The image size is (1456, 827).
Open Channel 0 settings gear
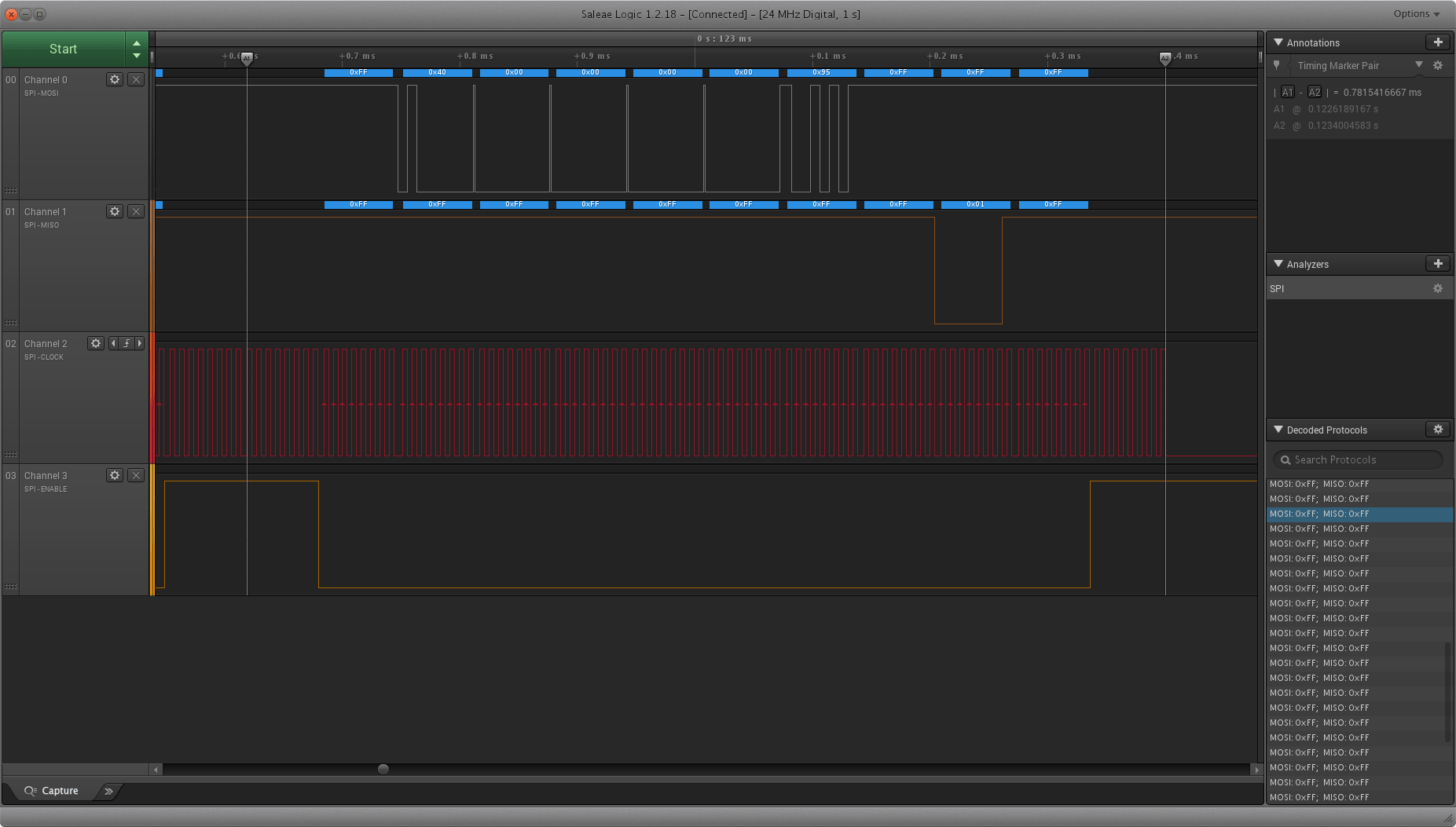coord(115,79)
